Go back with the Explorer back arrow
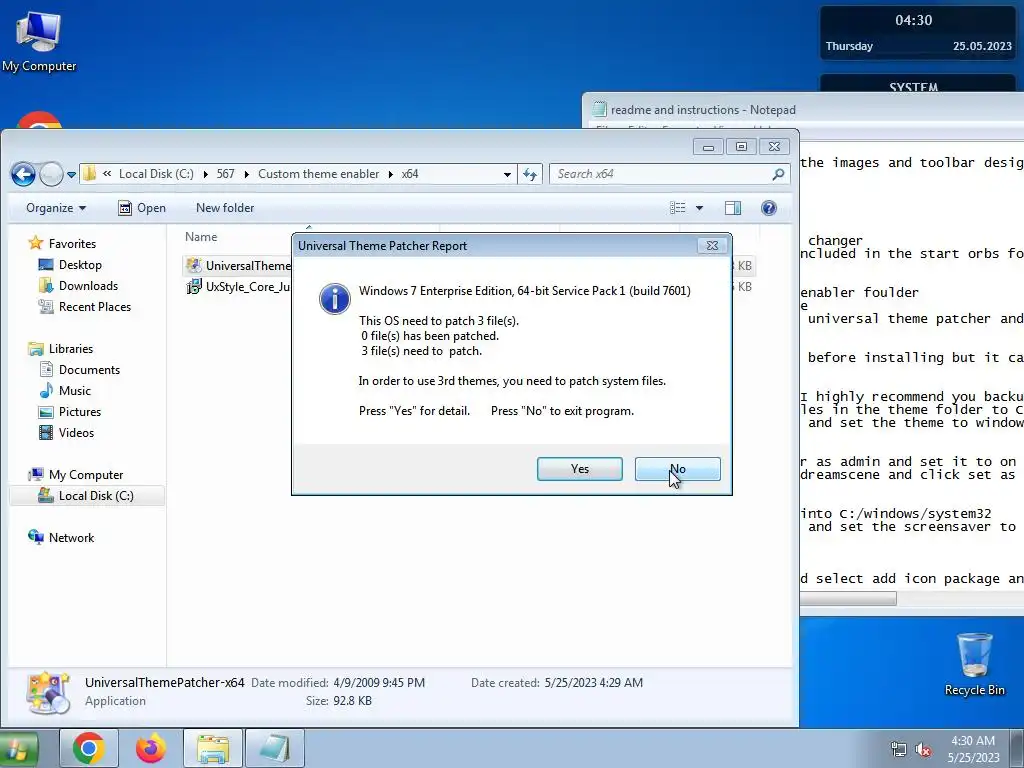 [x=24, y=174]
